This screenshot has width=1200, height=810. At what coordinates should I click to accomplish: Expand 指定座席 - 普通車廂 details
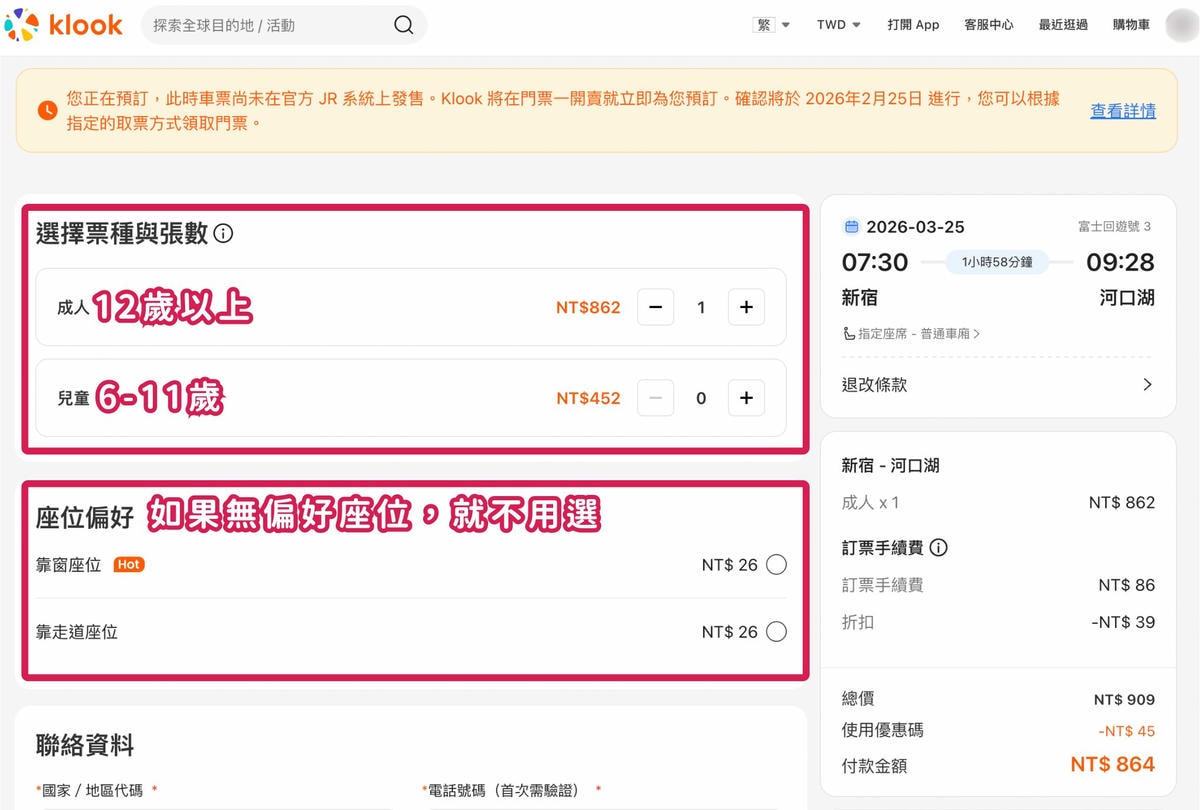(x=912, y=334)
